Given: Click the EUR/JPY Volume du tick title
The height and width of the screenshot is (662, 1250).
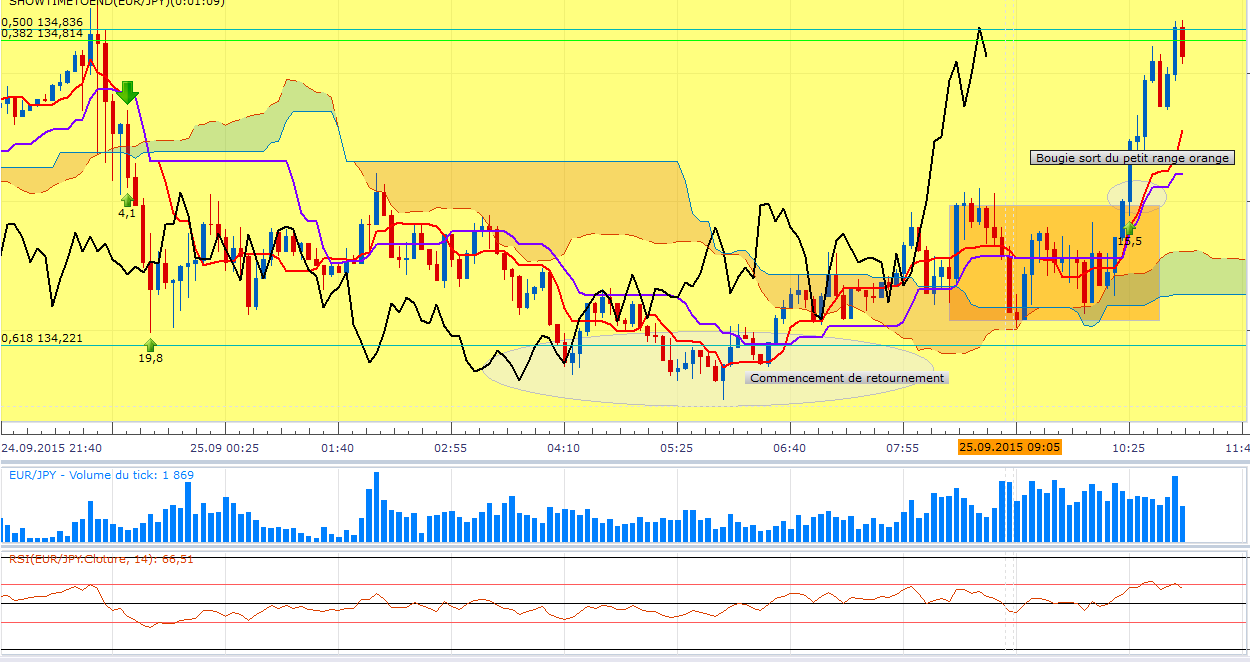Looking at the screenshot, I should pos(101,475).
